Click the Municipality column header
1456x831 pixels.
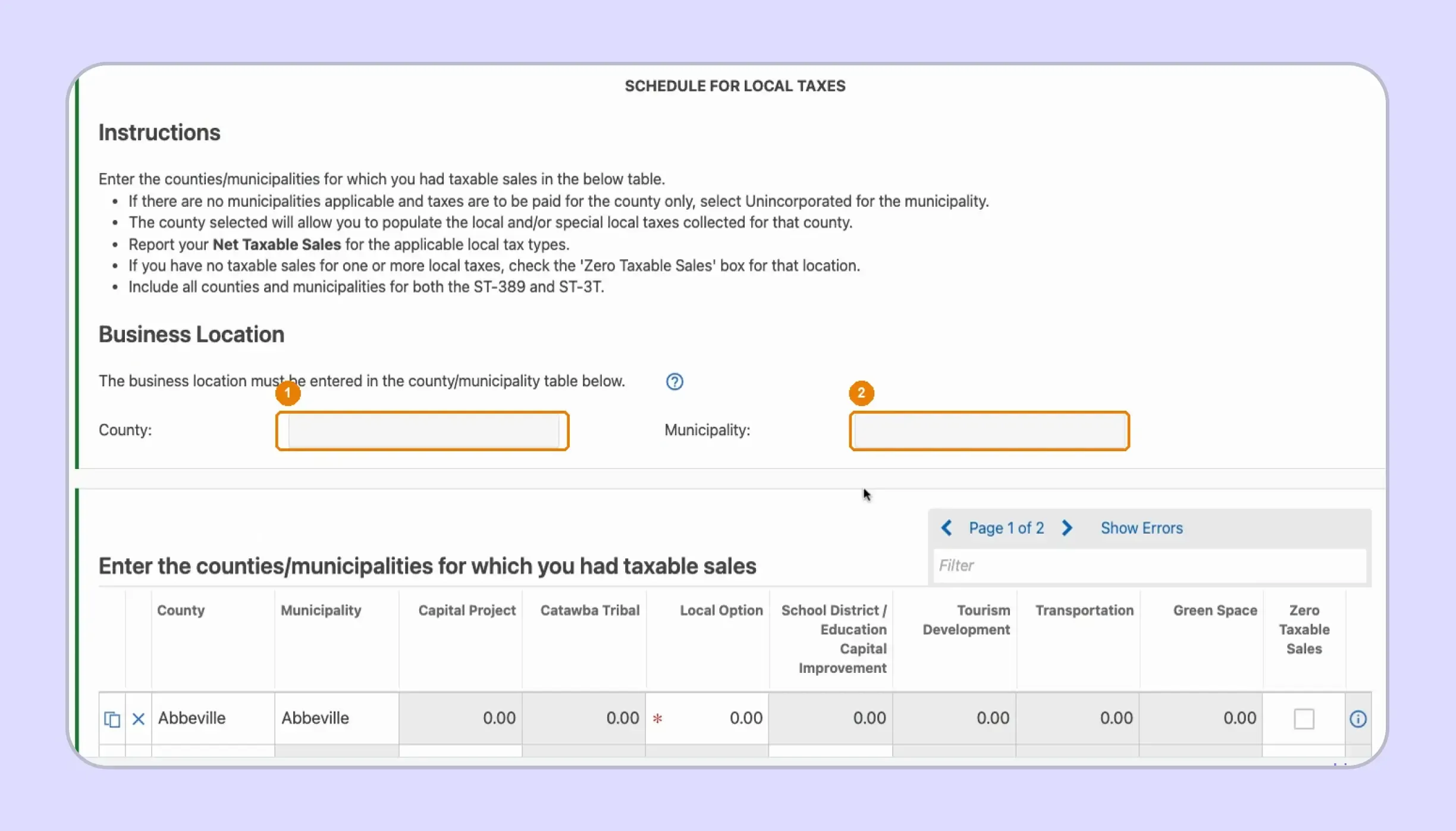point(321,610)
